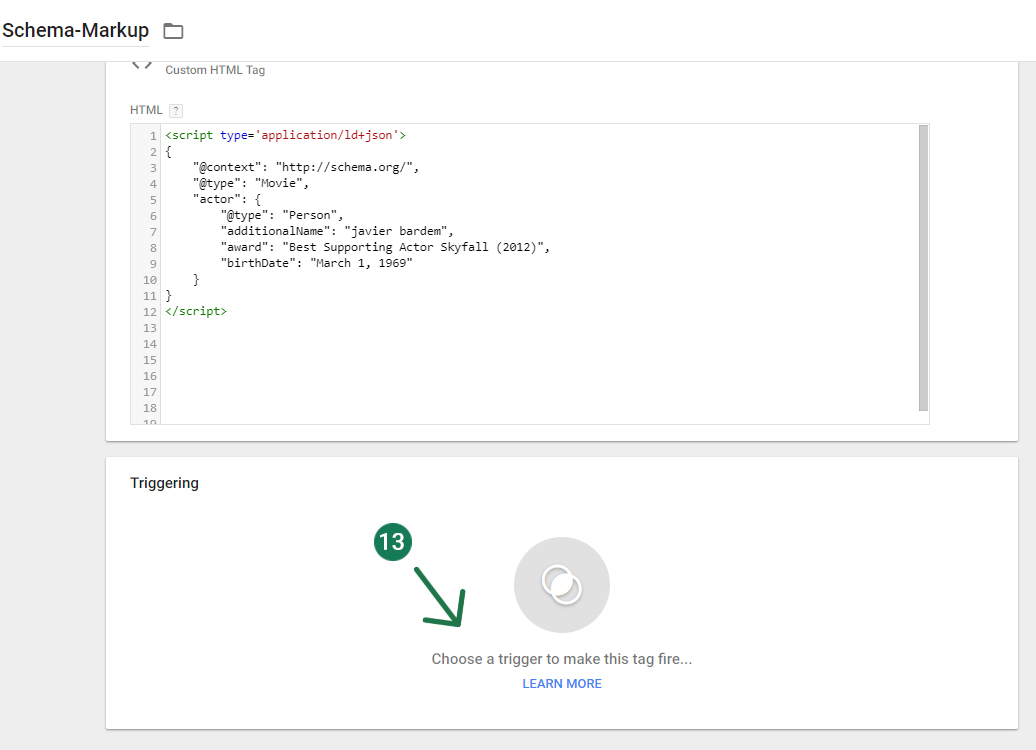The image size is (1036, 750).
Task: Click the "birthDate" March 1, 1969 line
Action: (x=316, y=264)
